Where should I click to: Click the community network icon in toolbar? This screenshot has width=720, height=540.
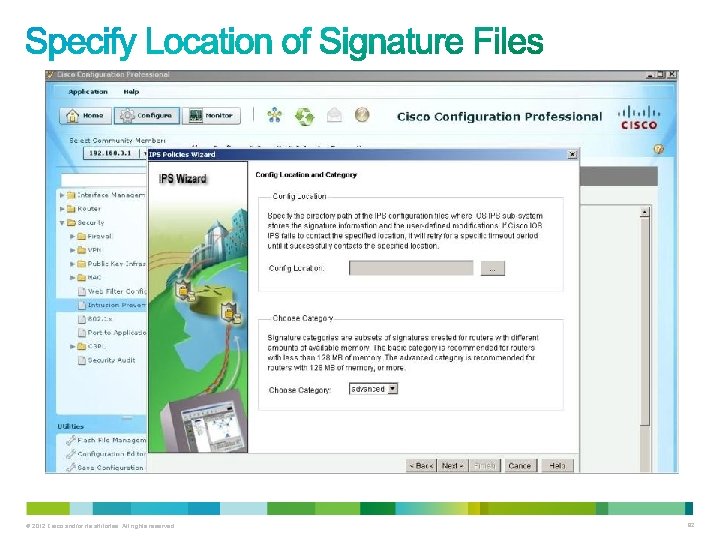[275, 115]
